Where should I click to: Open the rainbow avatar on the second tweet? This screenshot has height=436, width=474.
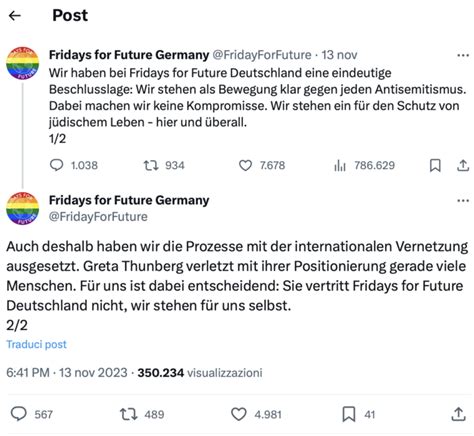tap(23, 208)
